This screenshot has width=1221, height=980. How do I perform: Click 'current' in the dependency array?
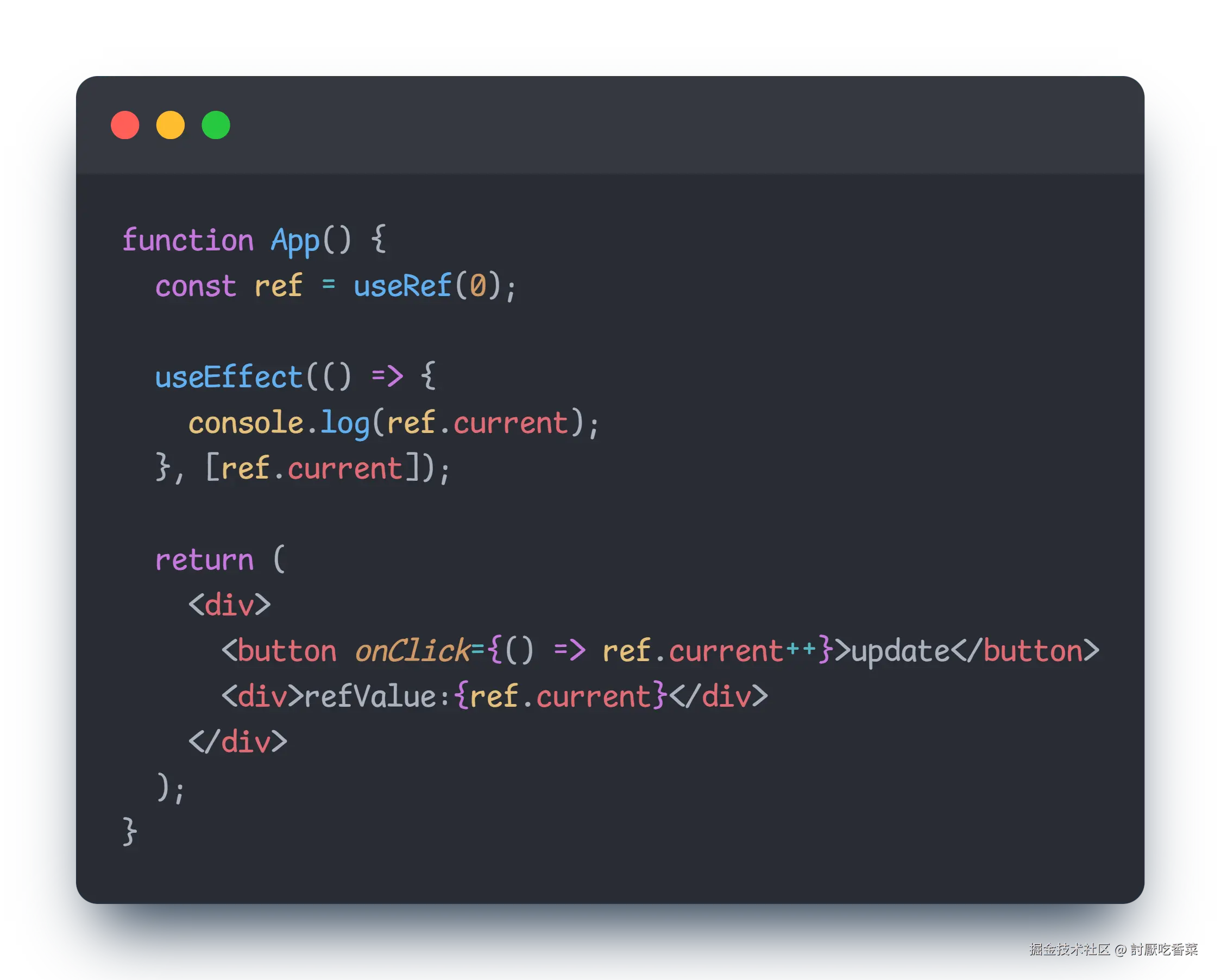(345, 469)
